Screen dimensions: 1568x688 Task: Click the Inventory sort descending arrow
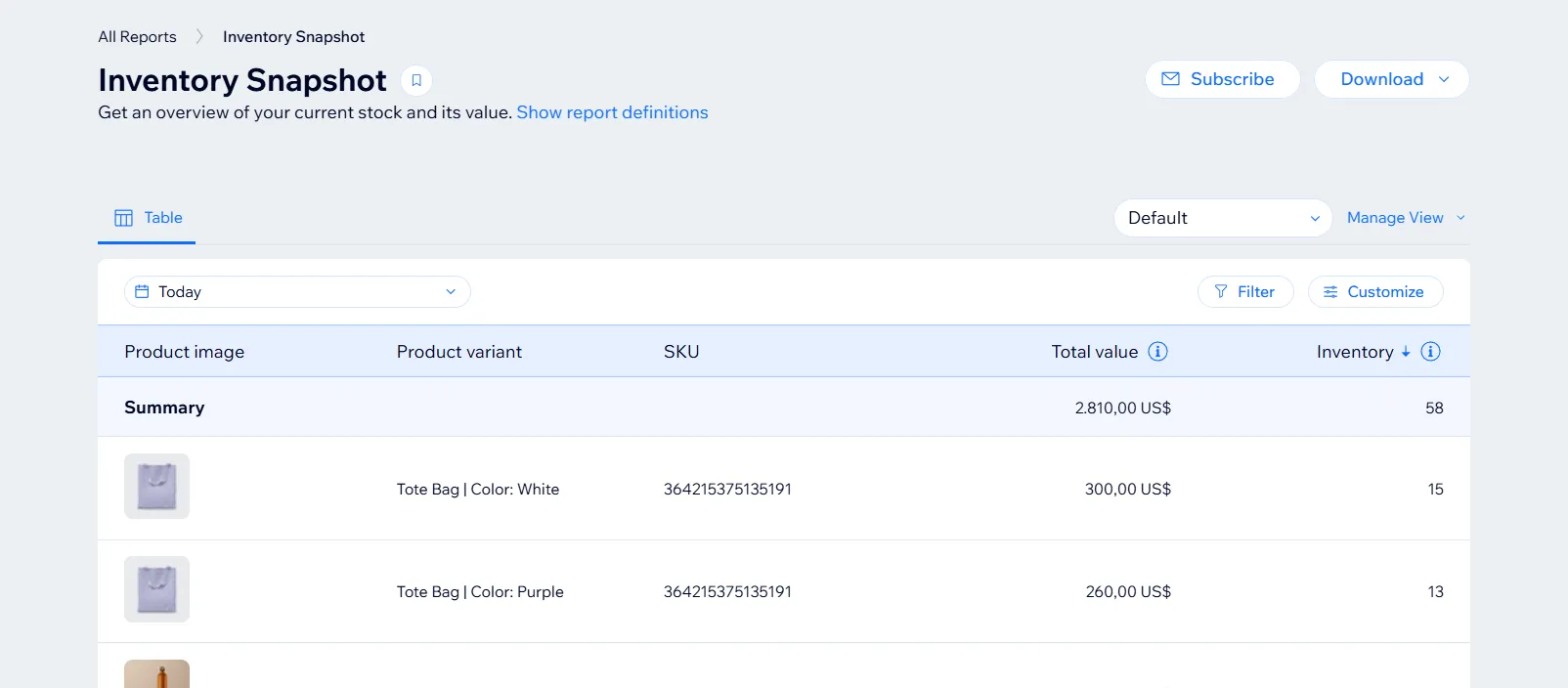(1406, 352)
